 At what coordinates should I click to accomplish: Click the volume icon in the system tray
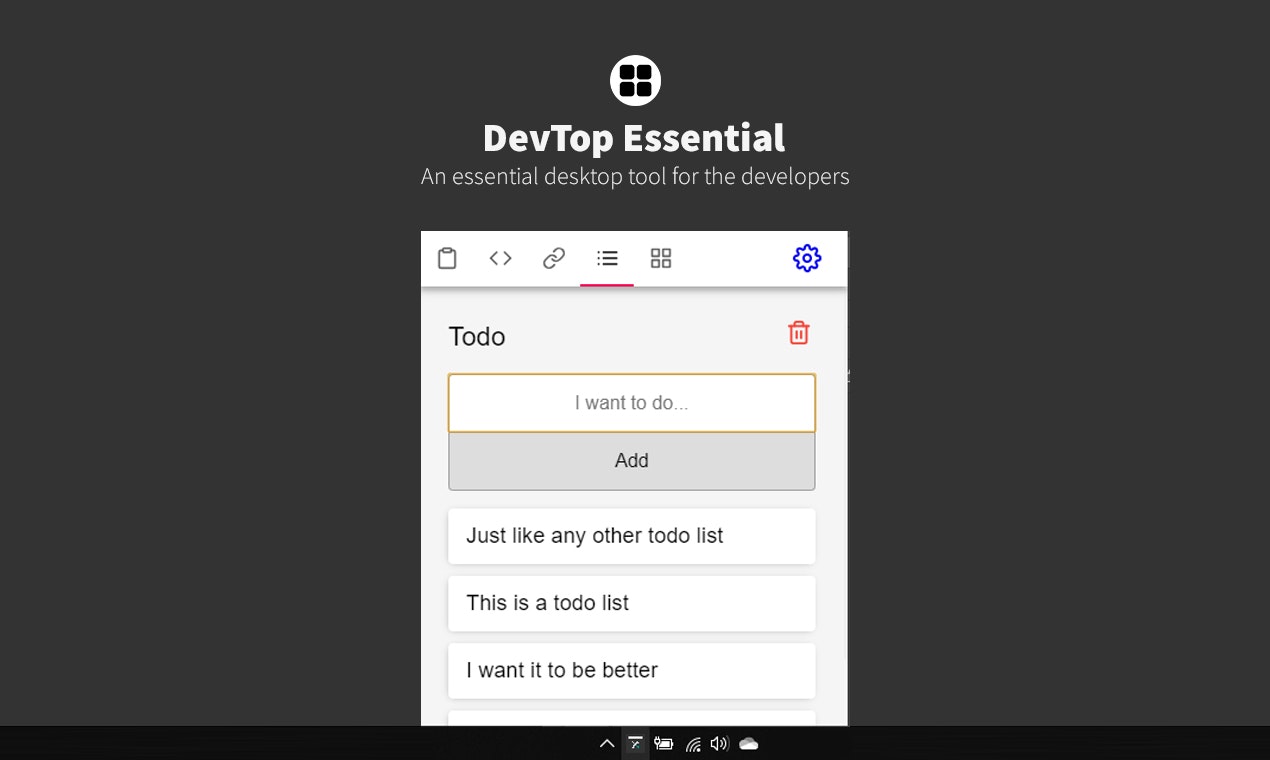[x=719, y=744]
